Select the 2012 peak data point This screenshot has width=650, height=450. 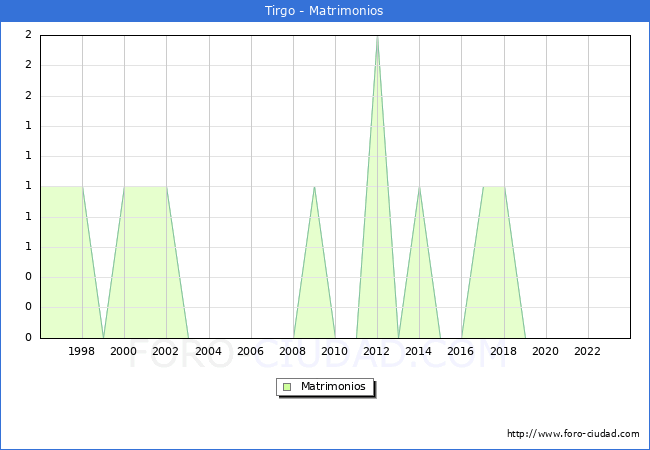click(x=377, y=36)
